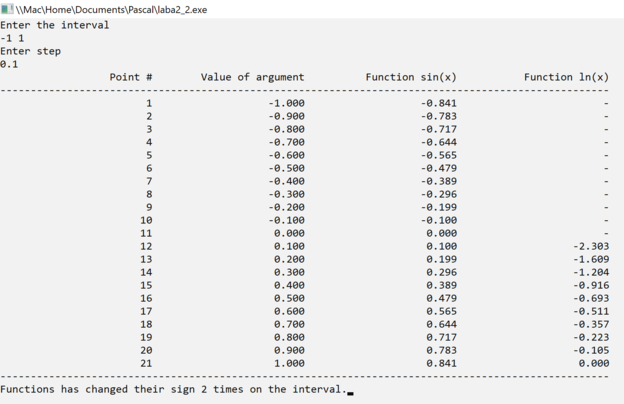Image resolution: width=624 pixels, height=404 pixels.
Task: Click the ln(x) value -0.693
Action: pos(590,298)
